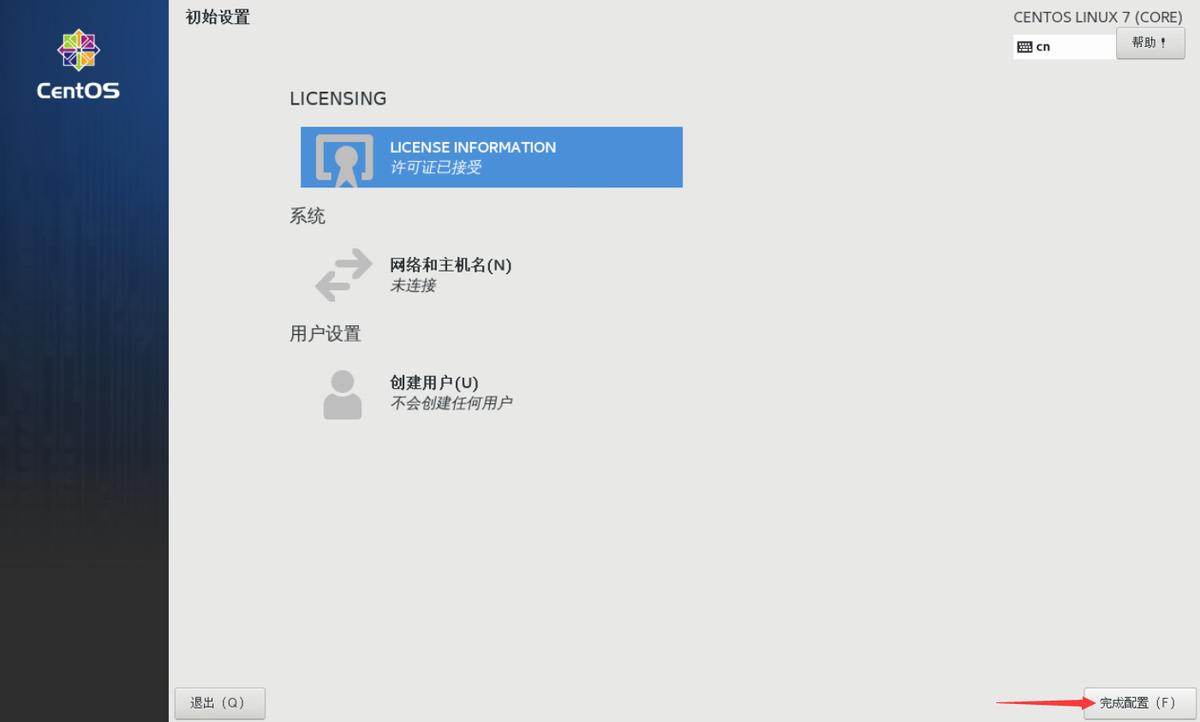The image size is (1200, 722).
Task: Click the License Information spotlight icon
Action: [x=344, y=157]
